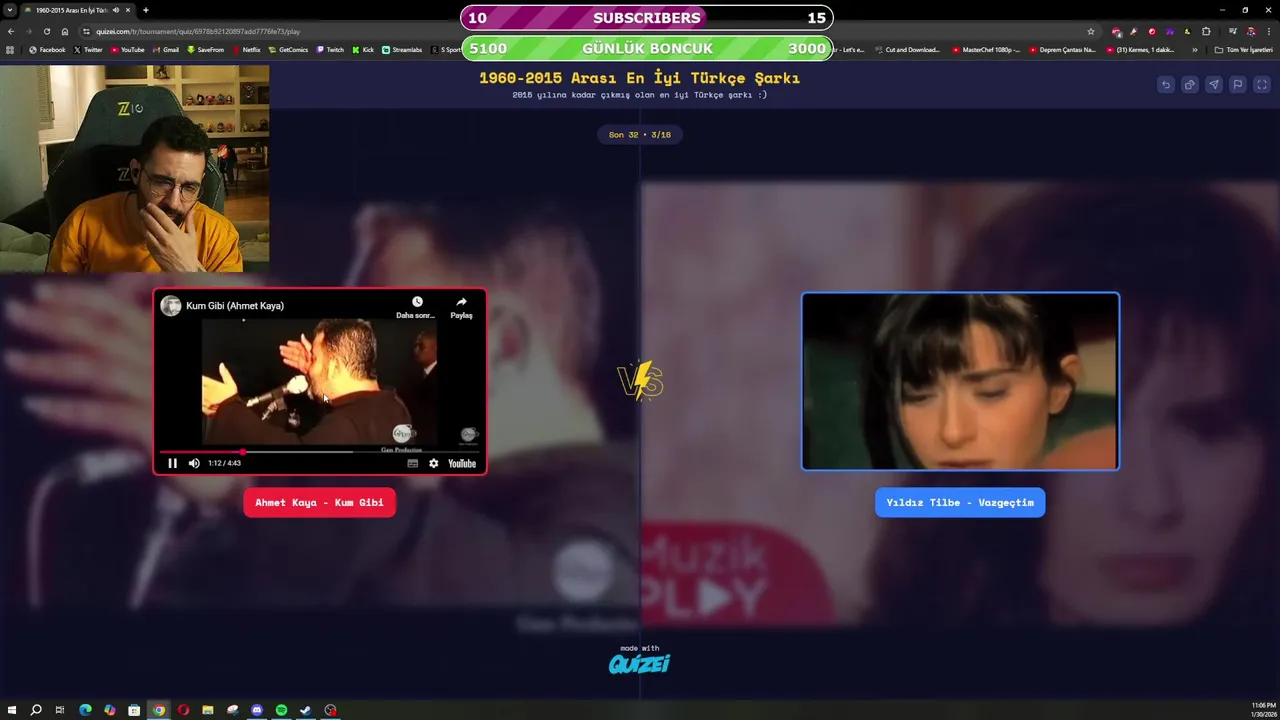The image size is (1280, 720).
Task: Open the Deprem Çantası bookmark
Action: point(1062,49)
